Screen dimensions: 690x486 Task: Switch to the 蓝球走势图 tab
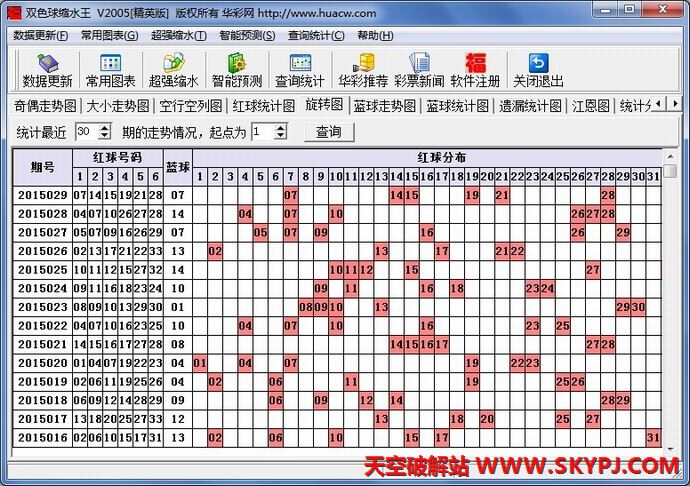tap(384, 105)
